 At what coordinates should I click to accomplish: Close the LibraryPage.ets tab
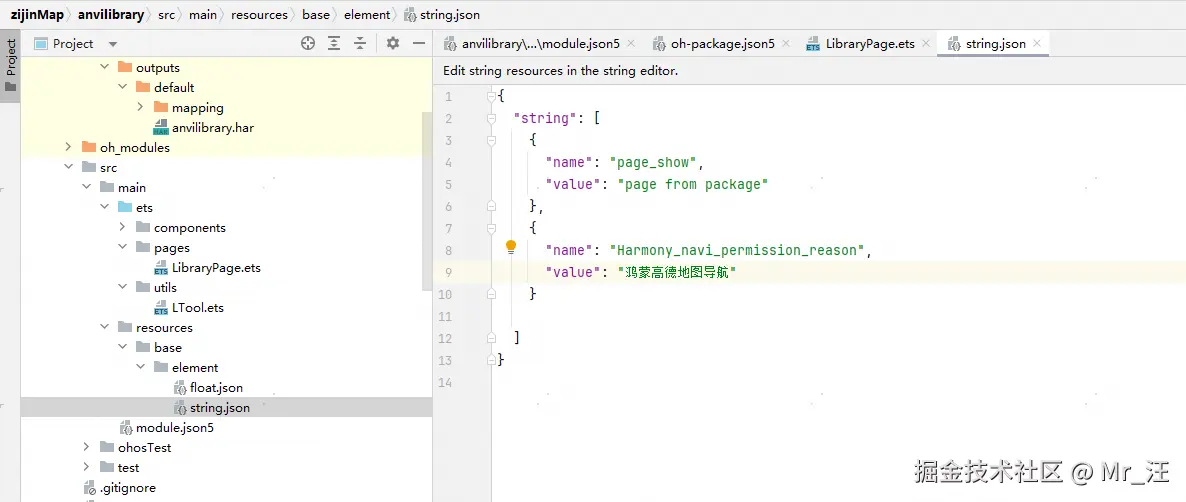pos(926,43)
